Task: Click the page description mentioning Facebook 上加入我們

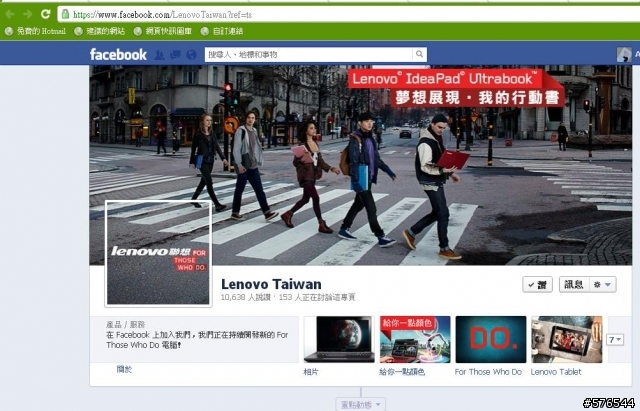Action: coord(197,340)
